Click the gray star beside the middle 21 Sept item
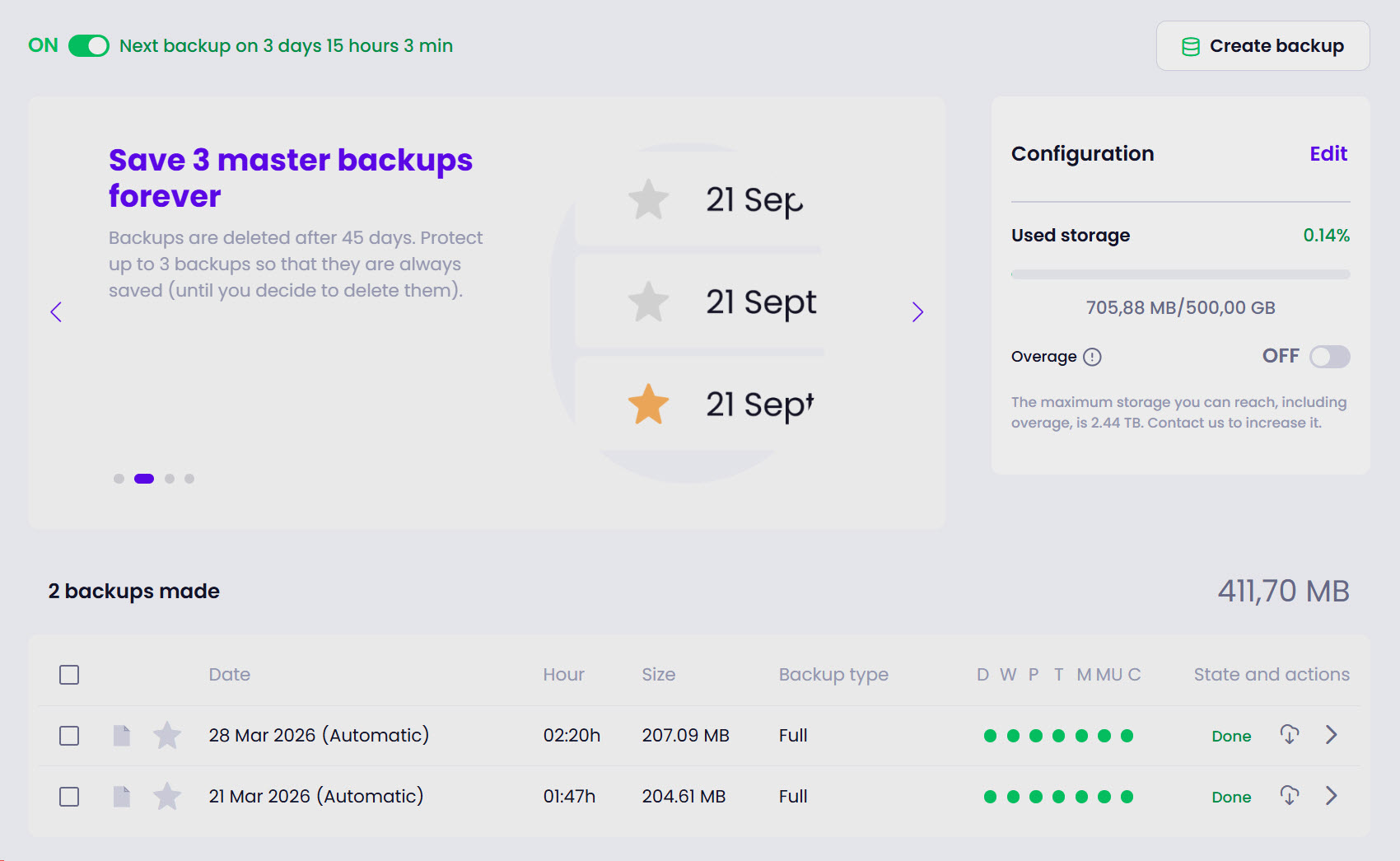This screenshot has width=1400, height=861. click(x=648, y=302)
